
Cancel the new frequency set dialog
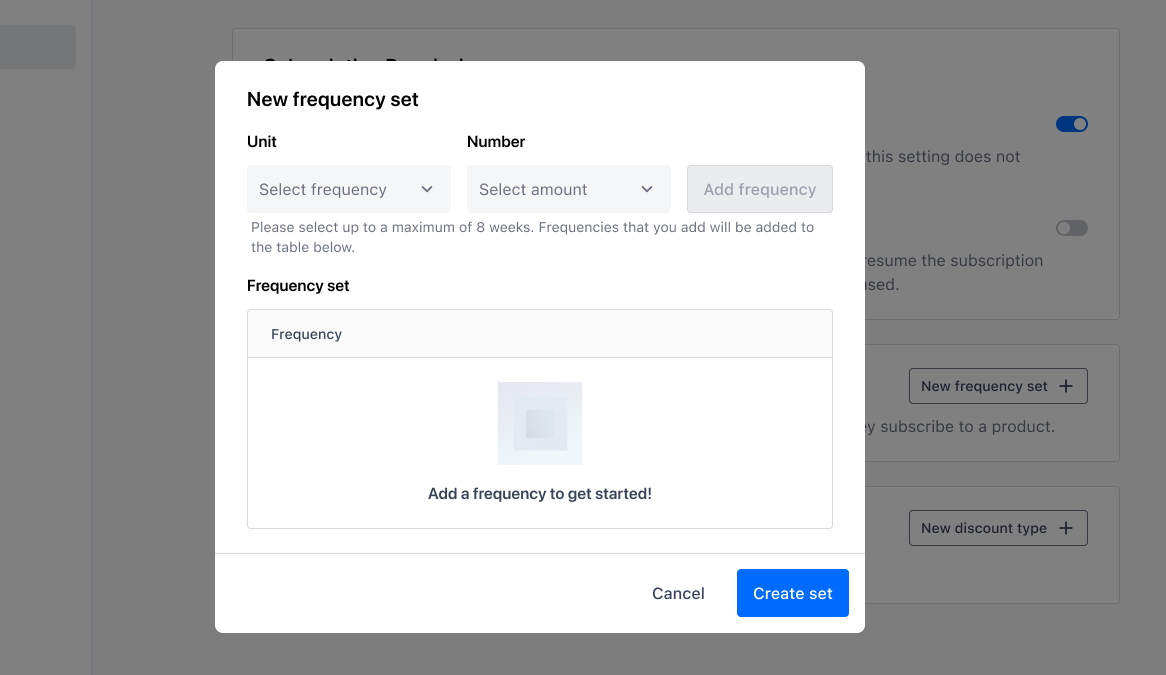(x=678, y=593)
